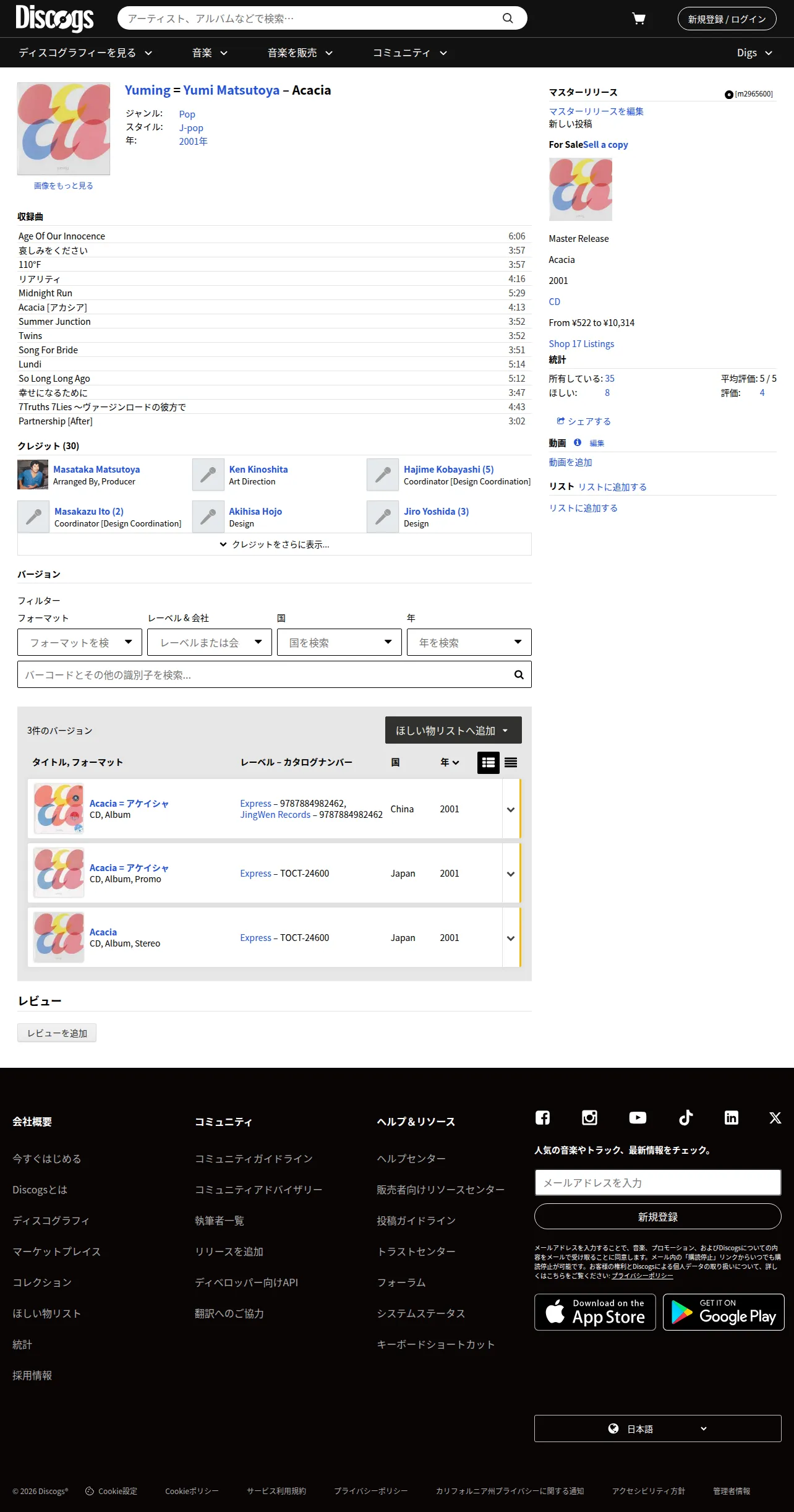The width and height of the screenshot is (794, 1512).
Task: Focus the barcode and identifier search field
Action: pyautogui.click(x=275, y=674)
